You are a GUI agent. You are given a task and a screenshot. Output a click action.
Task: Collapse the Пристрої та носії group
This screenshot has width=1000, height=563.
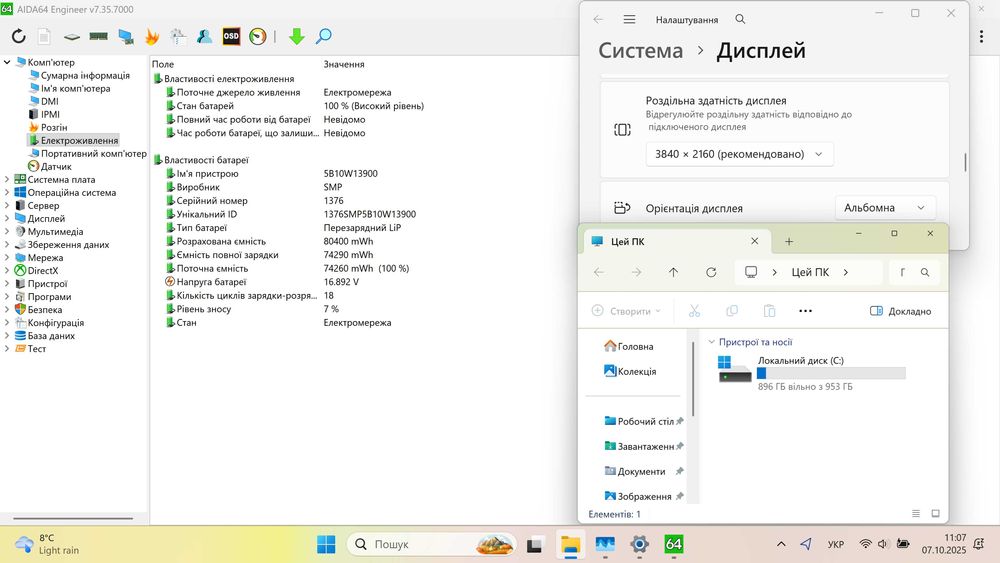(x=711, y=342)
